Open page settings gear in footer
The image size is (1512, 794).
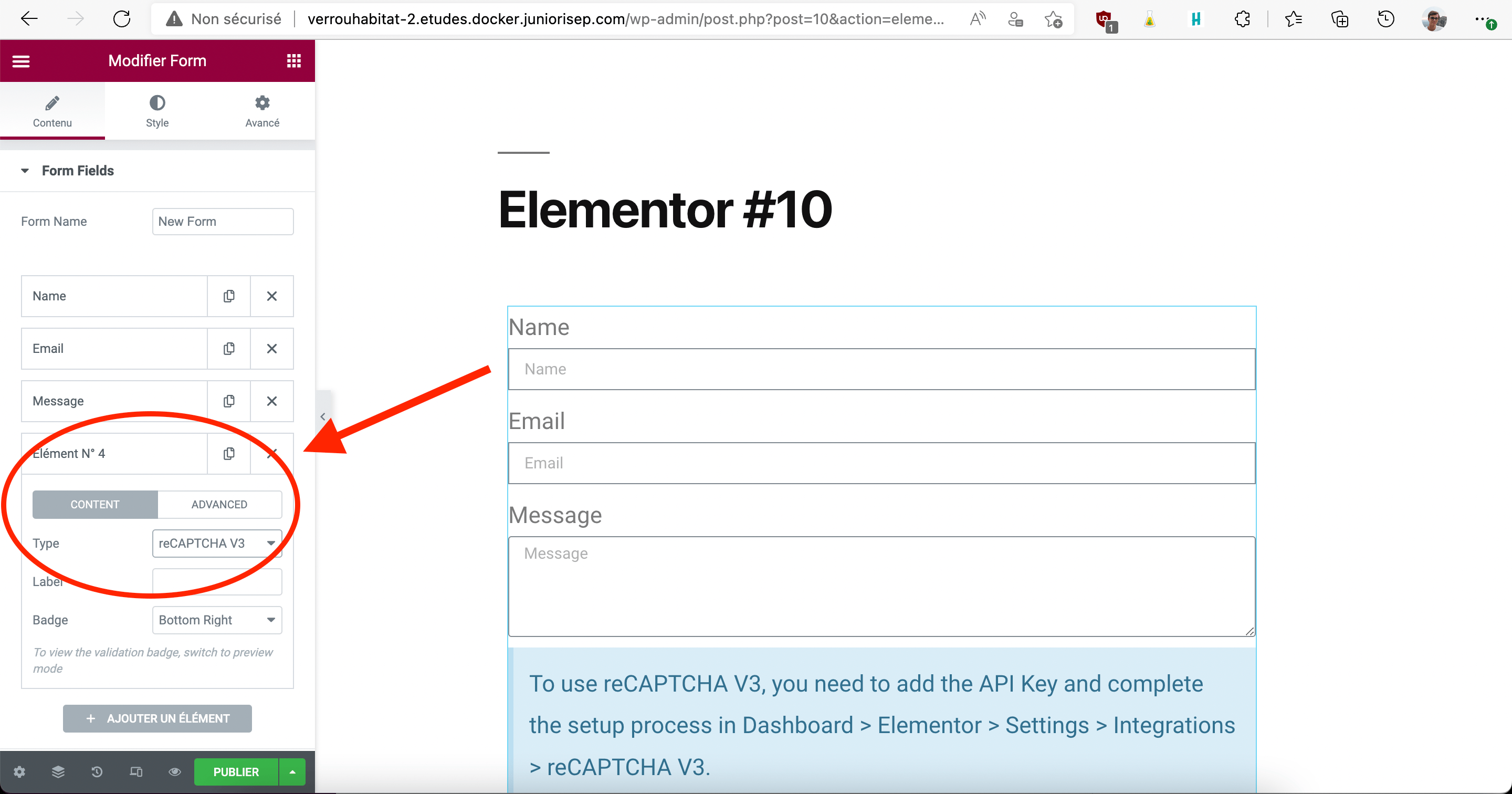click(19, 772)
